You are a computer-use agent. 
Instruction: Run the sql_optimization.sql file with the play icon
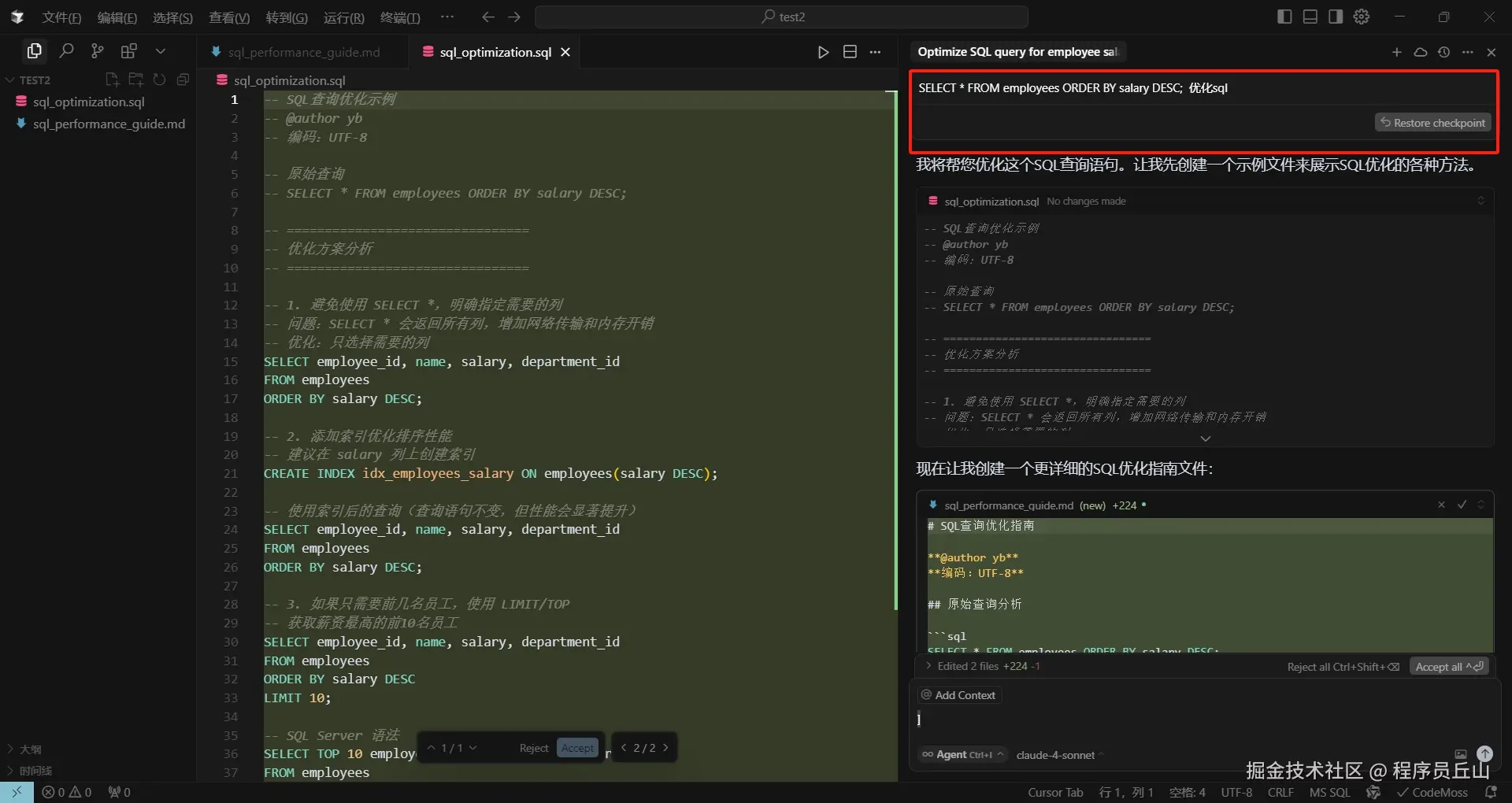click(823, 52)
